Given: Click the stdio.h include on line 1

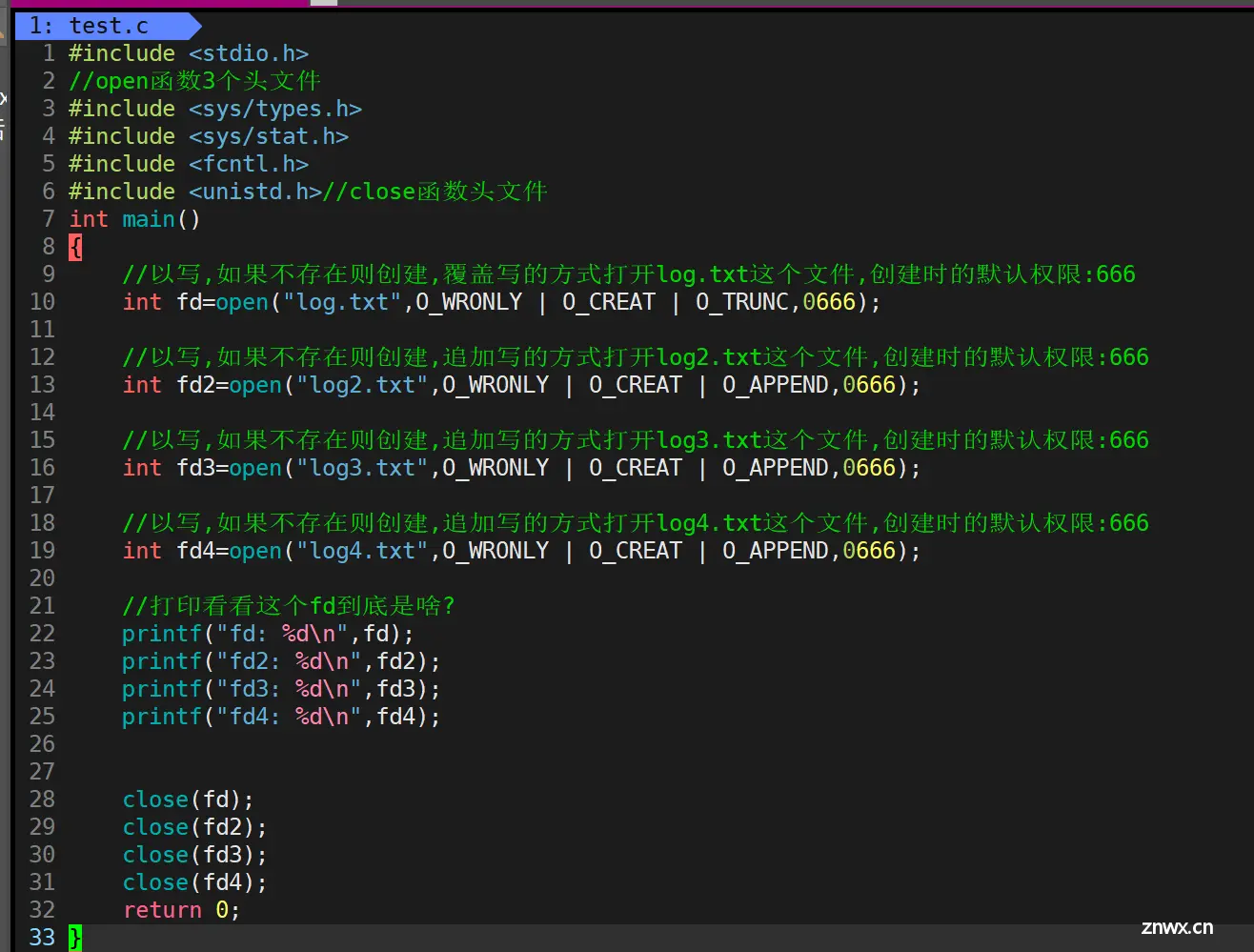Looking at the screenshot, I should coord(189,53).
